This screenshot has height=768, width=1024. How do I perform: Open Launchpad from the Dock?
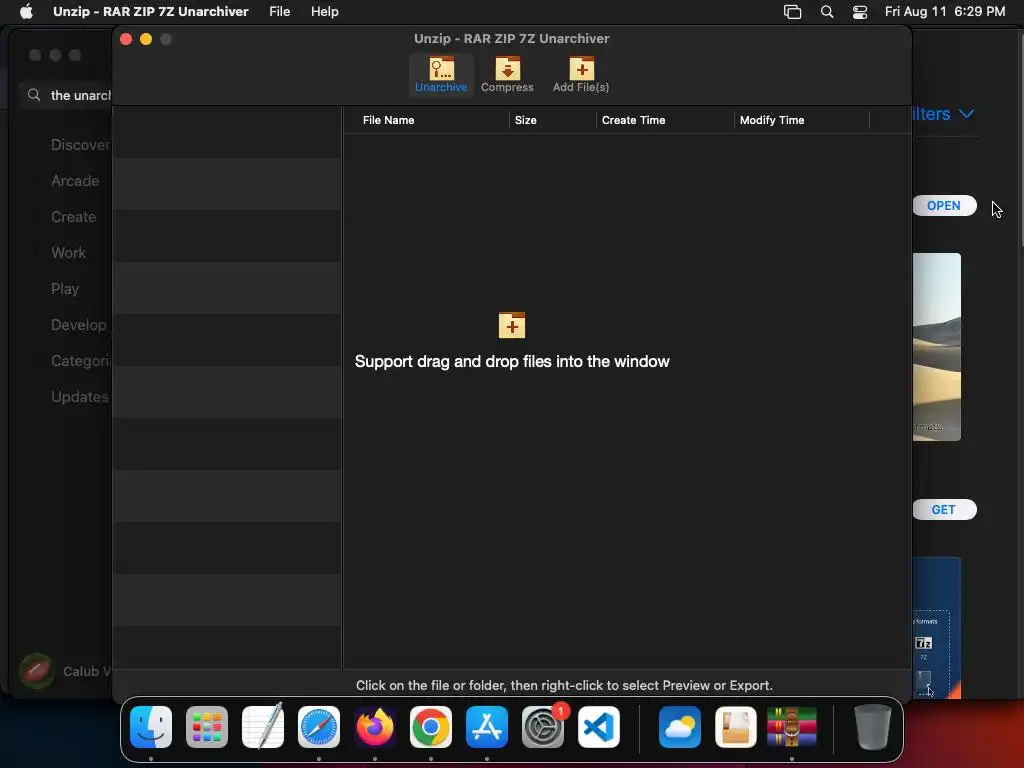tap(207, 726)
